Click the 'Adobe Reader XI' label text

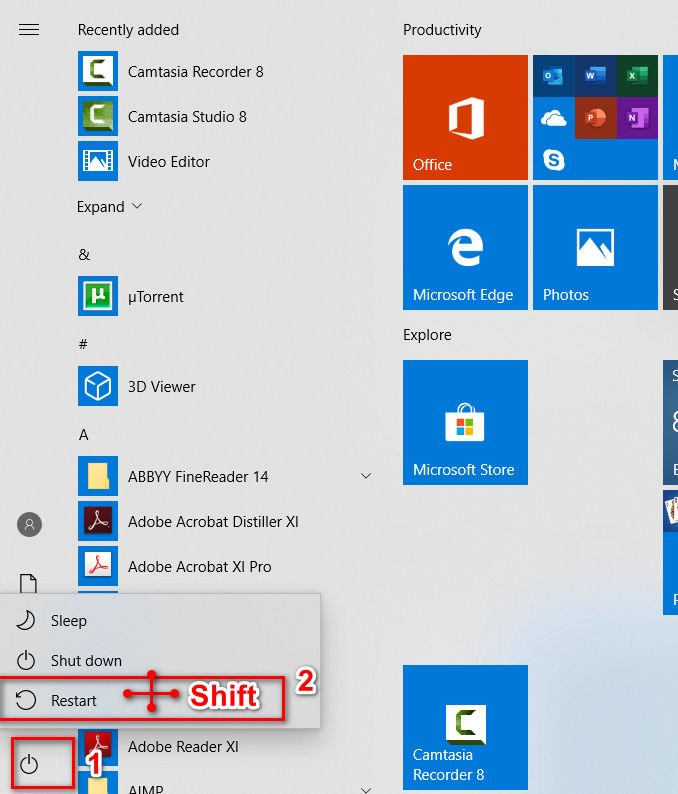click(183, 746)
